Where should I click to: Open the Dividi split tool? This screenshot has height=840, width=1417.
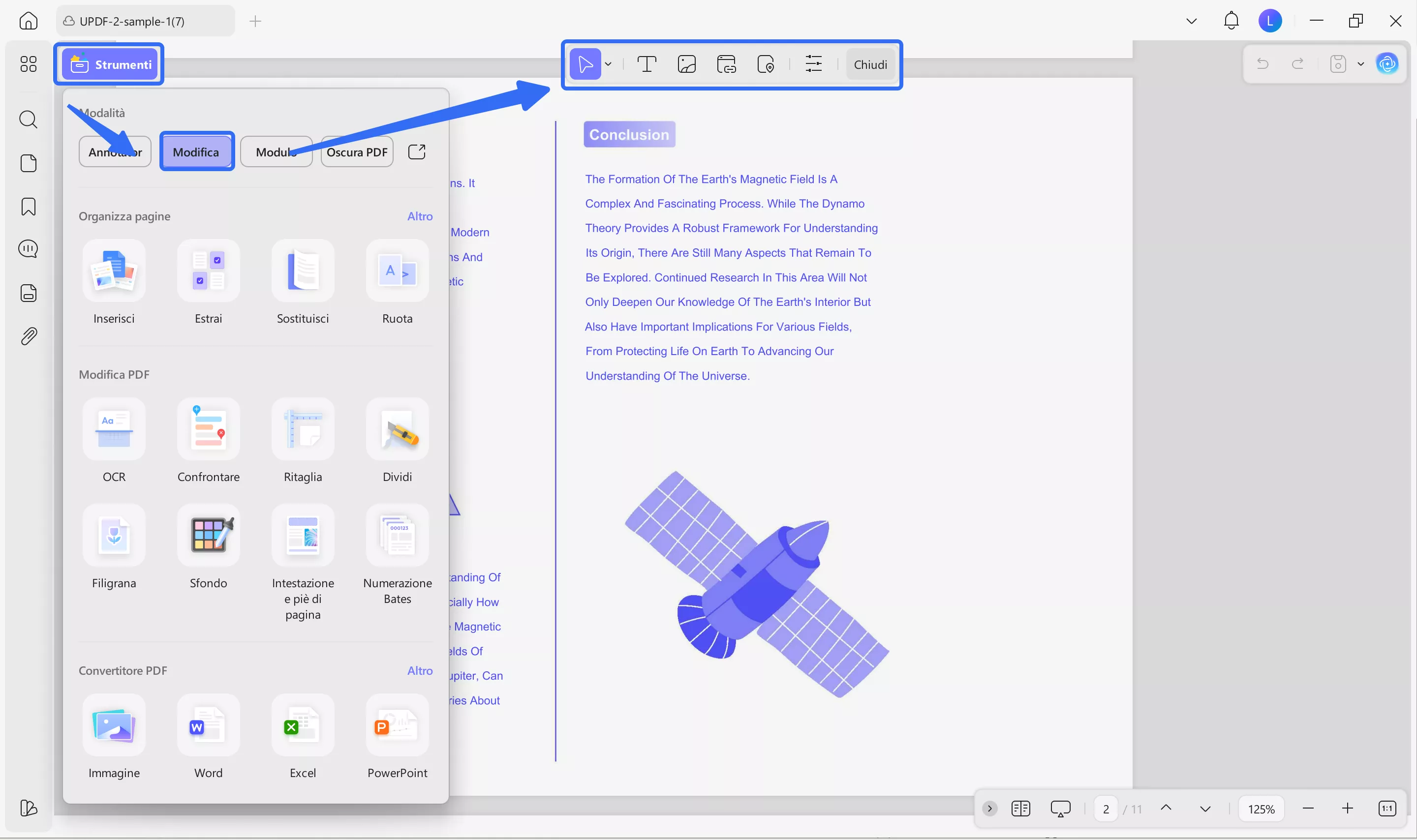pos(397,442)
